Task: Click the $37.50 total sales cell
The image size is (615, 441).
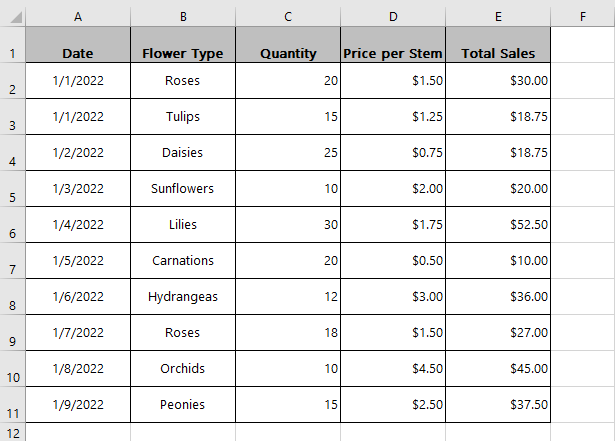Action: 498,405
